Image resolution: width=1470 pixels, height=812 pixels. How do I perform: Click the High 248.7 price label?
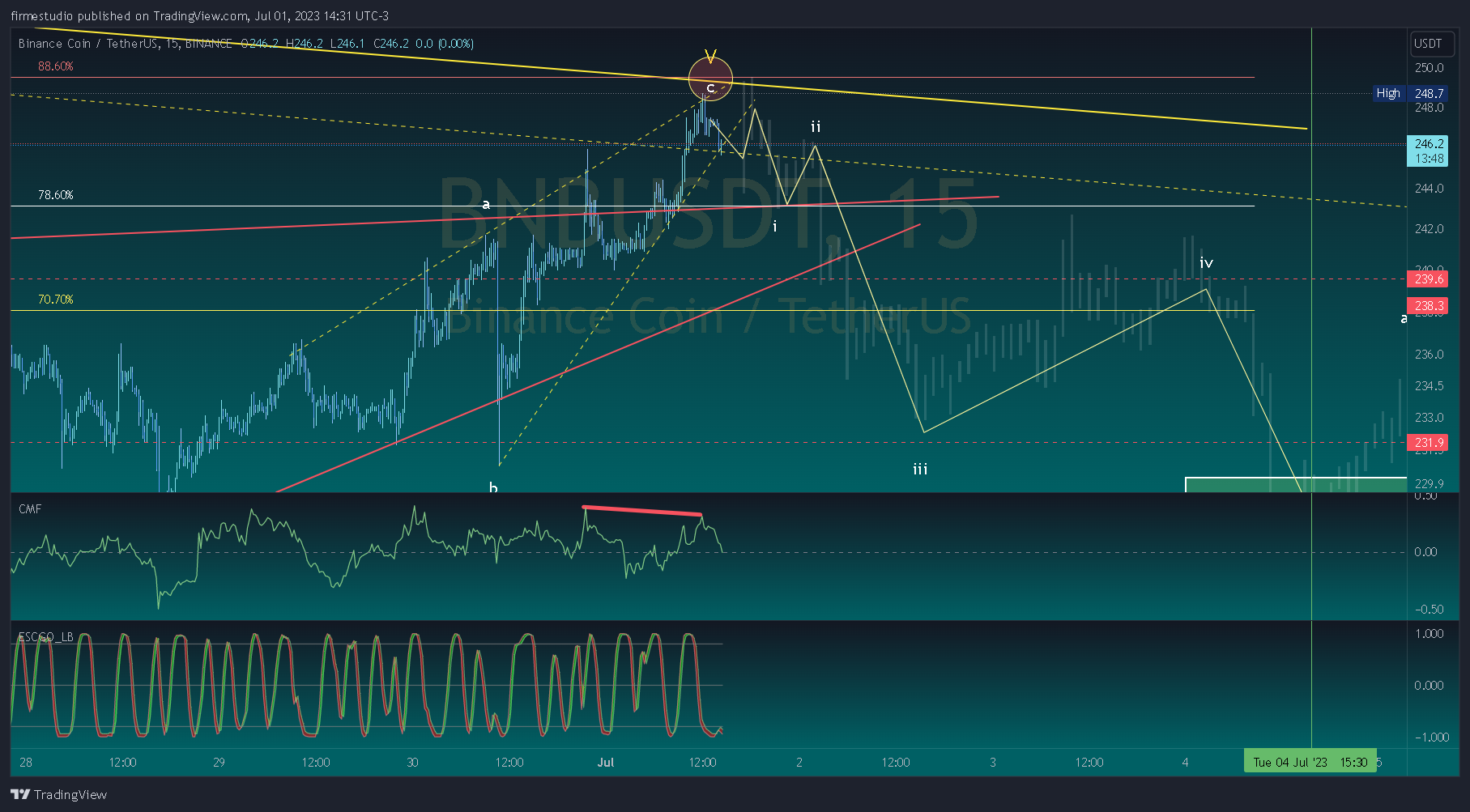(x=1410, y=93)
